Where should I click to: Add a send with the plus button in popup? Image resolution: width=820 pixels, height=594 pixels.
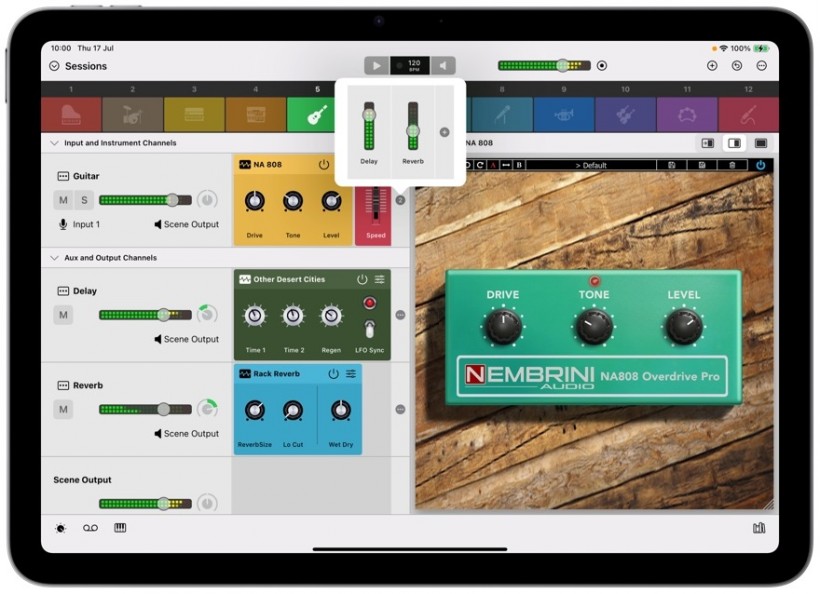coord(445,132)
